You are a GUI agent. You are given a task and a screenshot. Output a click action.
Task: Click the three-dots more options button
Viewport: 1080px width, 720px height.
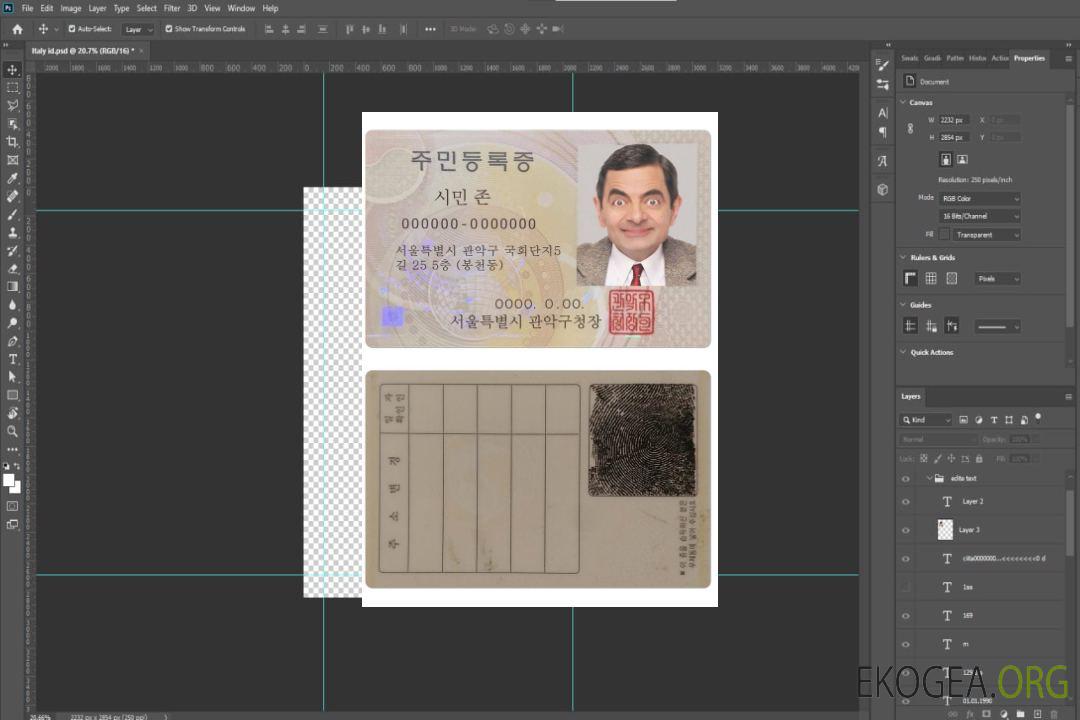click(x=430, y=29)
